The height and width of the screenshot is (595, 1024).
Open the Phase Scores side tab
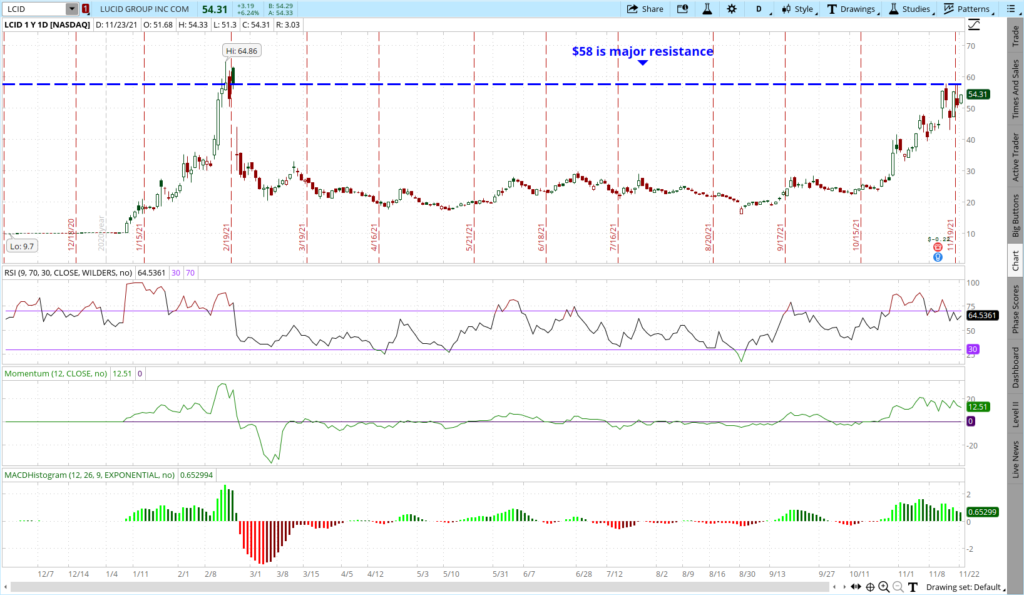[1016, 309]
